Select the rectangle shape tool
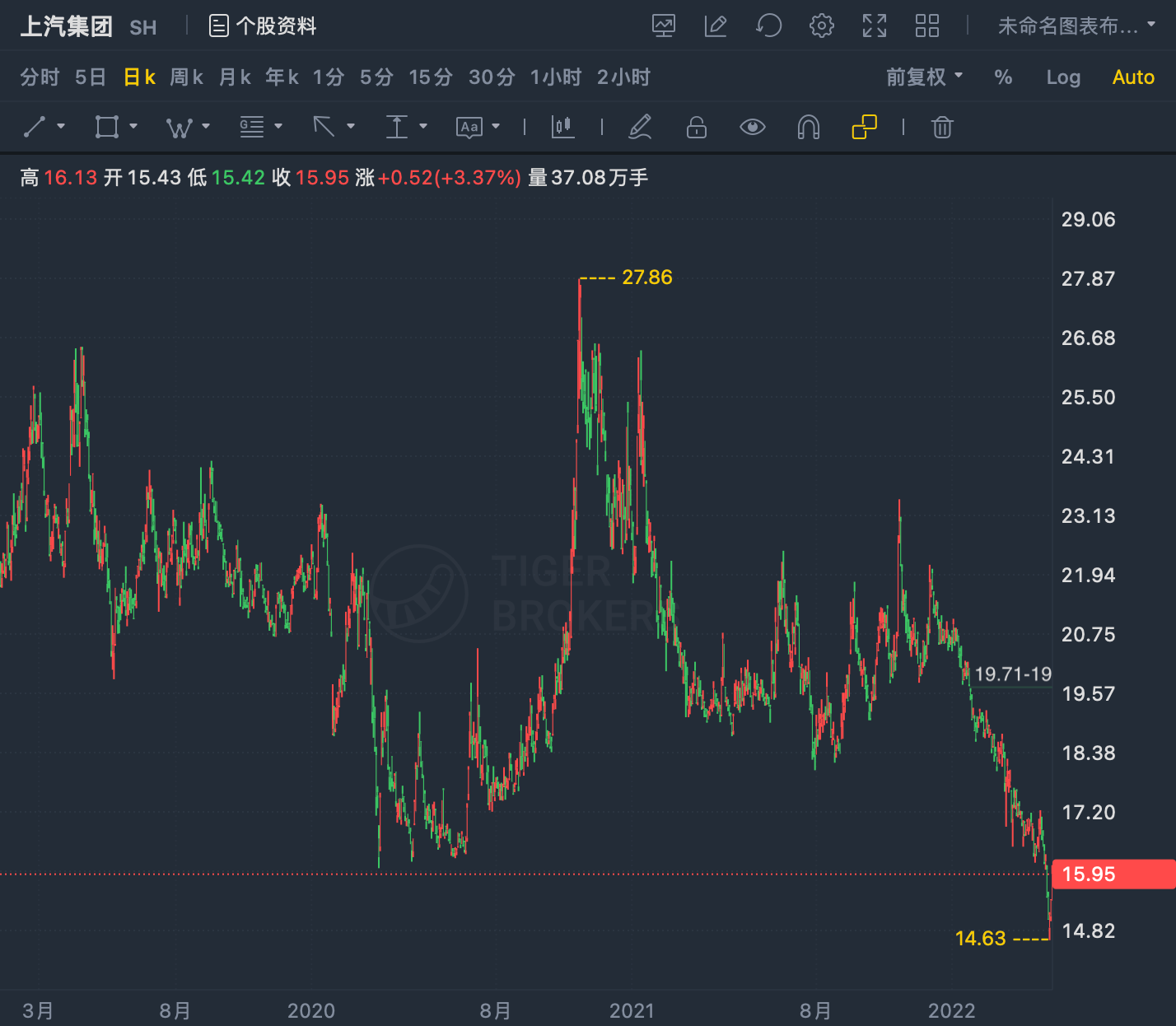Image resolution: width=1176 pixels, height=1026 pixels. click(x=107, y=127)
